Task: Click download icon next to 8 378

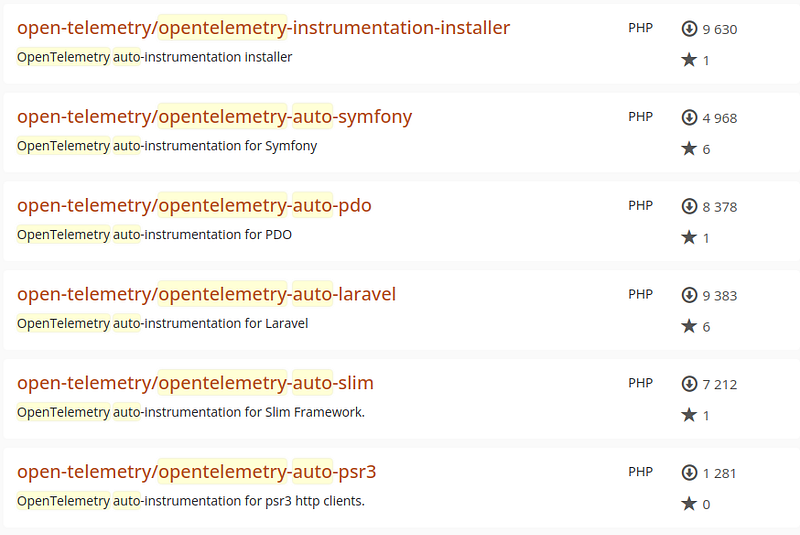Action: pos(689,207)
